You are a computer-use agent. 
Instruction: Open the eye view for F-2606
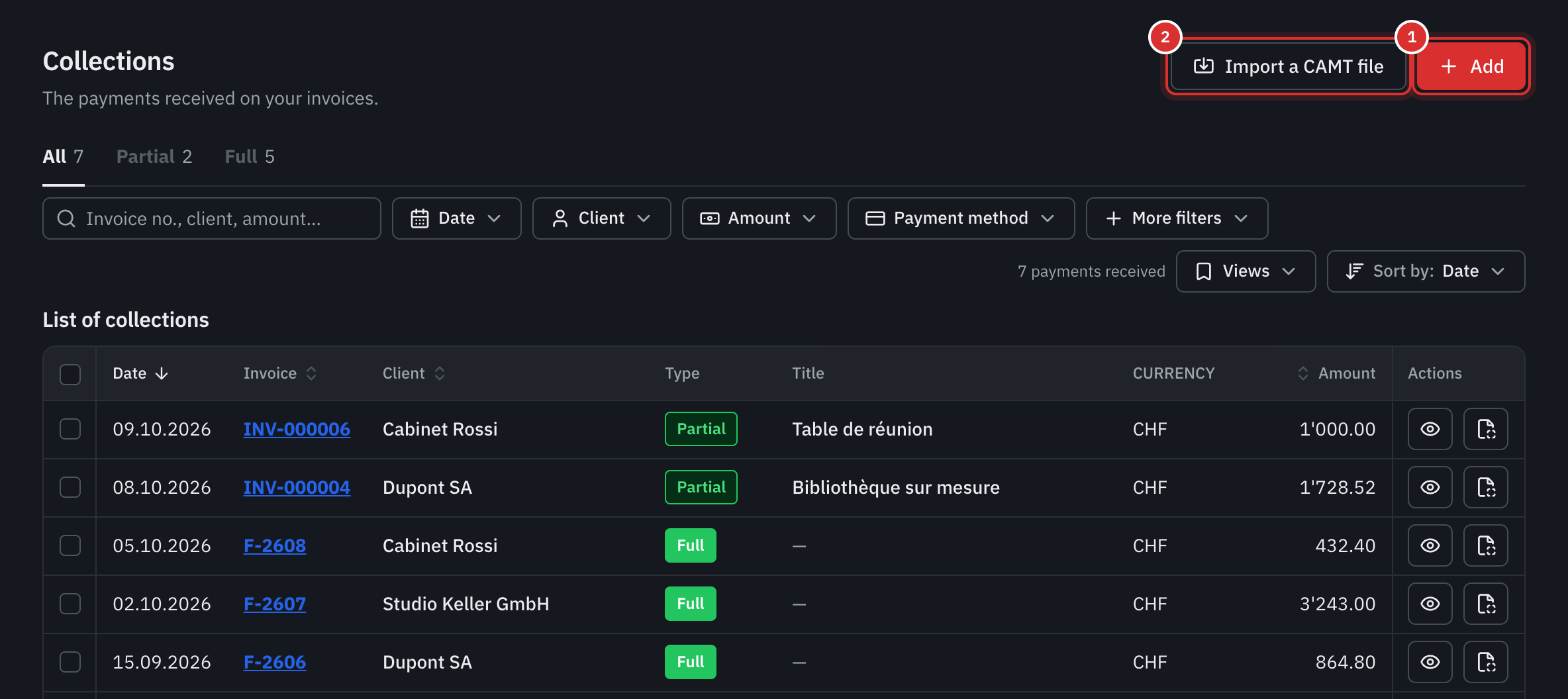tap(1430, 662)
